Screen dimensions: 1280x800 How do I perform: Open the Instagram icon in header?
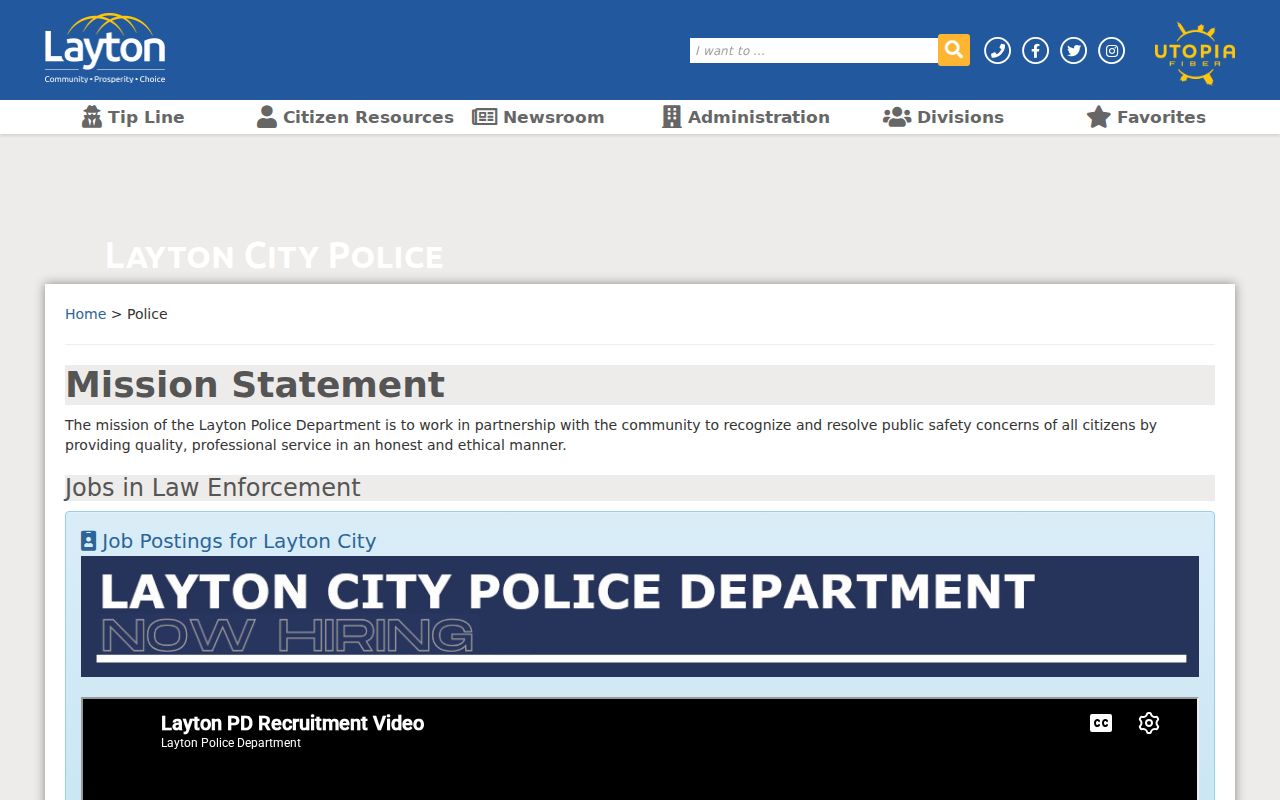pos(1111,51)
